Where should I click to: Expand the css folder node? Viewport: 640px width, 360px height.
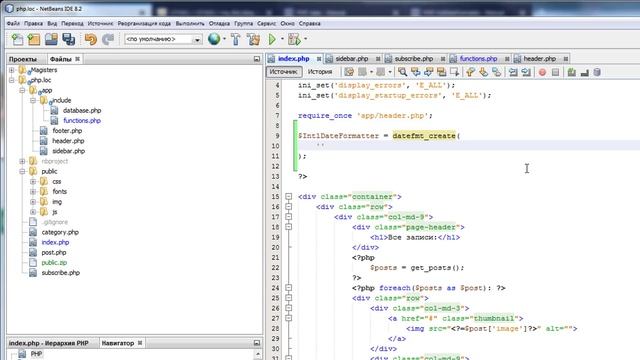pyautogui.click(x=33, y=182)
